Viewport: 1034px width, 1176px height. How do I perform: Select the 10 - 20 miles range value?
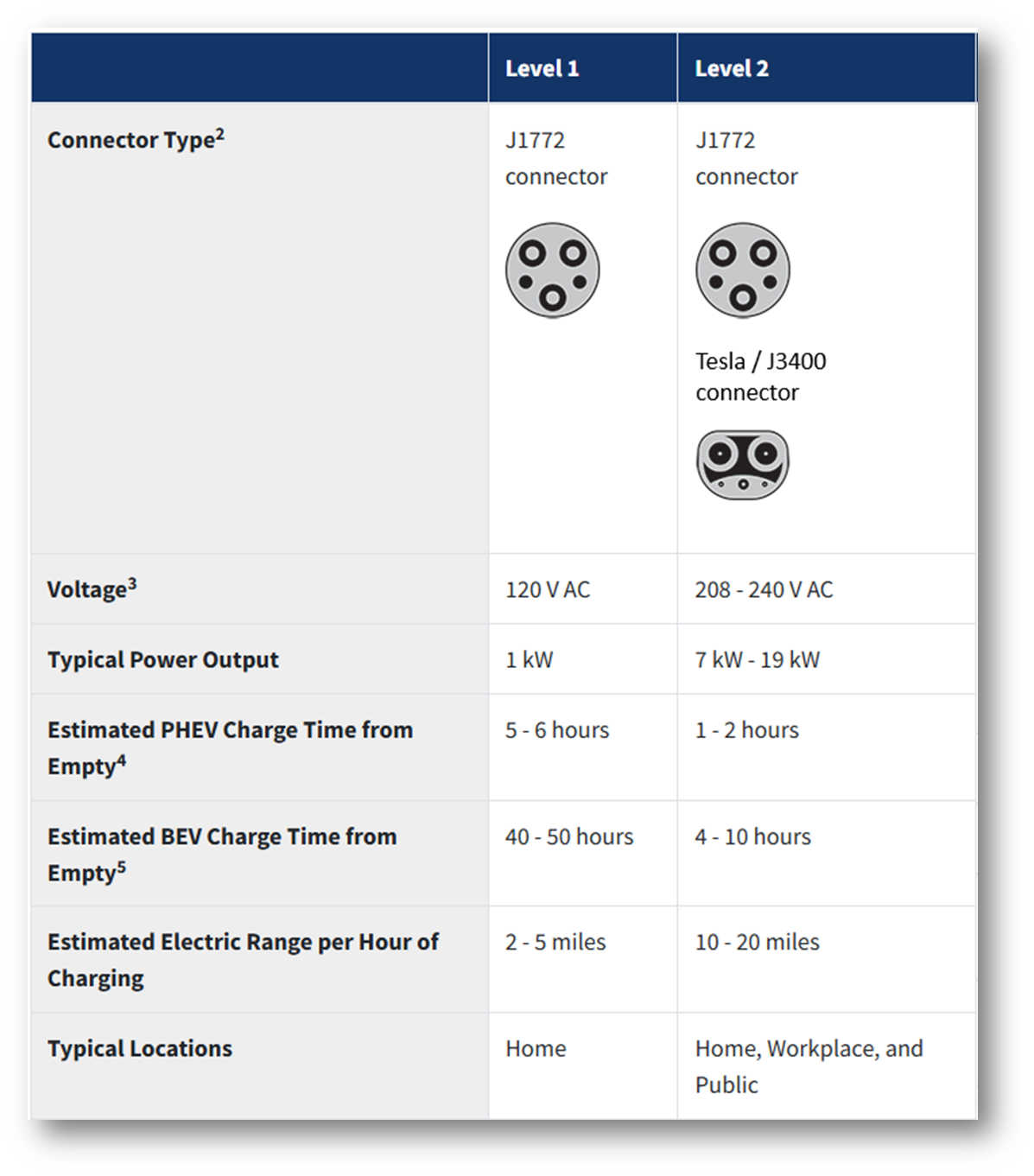tap(757, 942)
